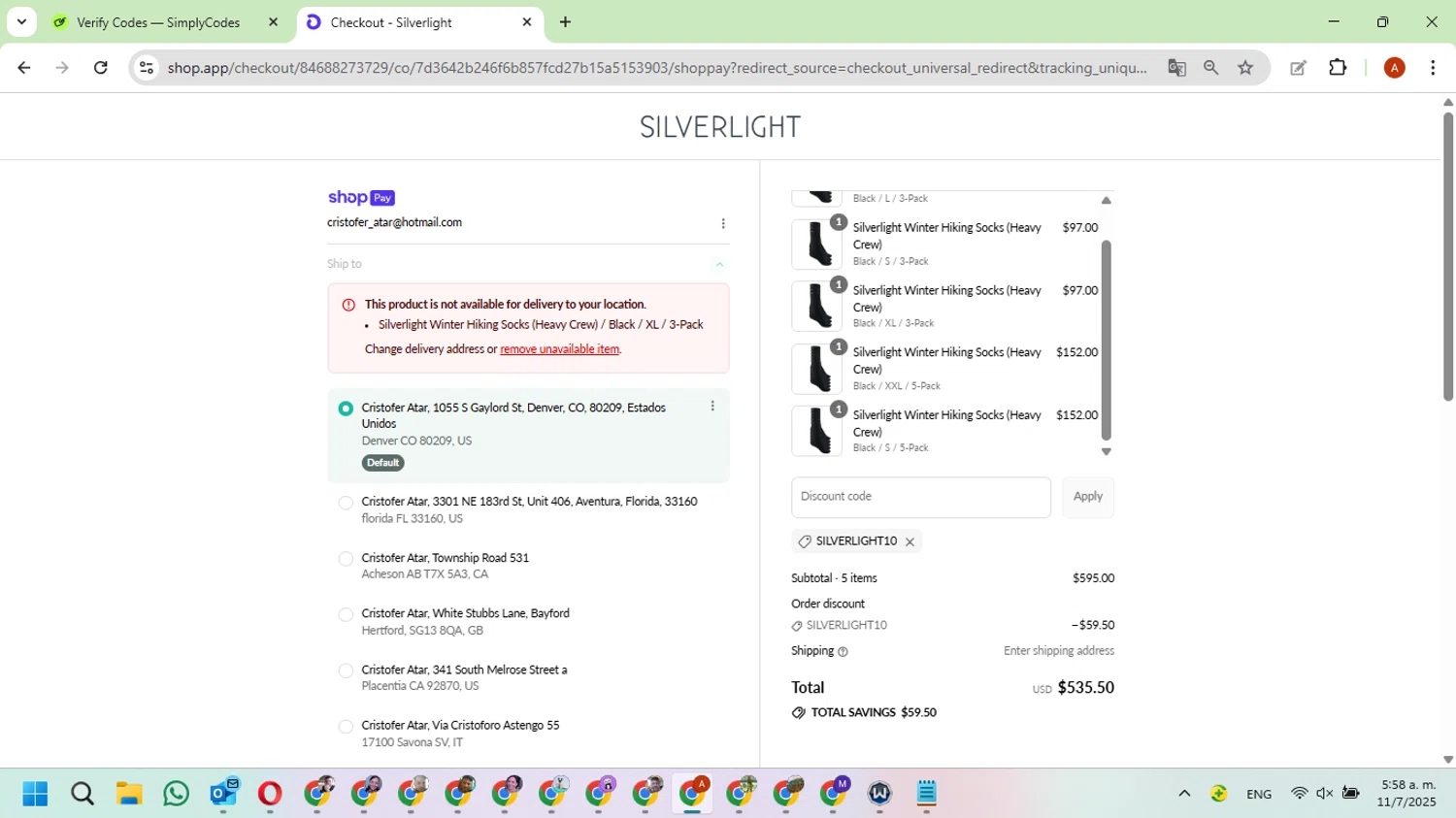
Task: Open the Word app in taskbar
Action: coord(879,794)
